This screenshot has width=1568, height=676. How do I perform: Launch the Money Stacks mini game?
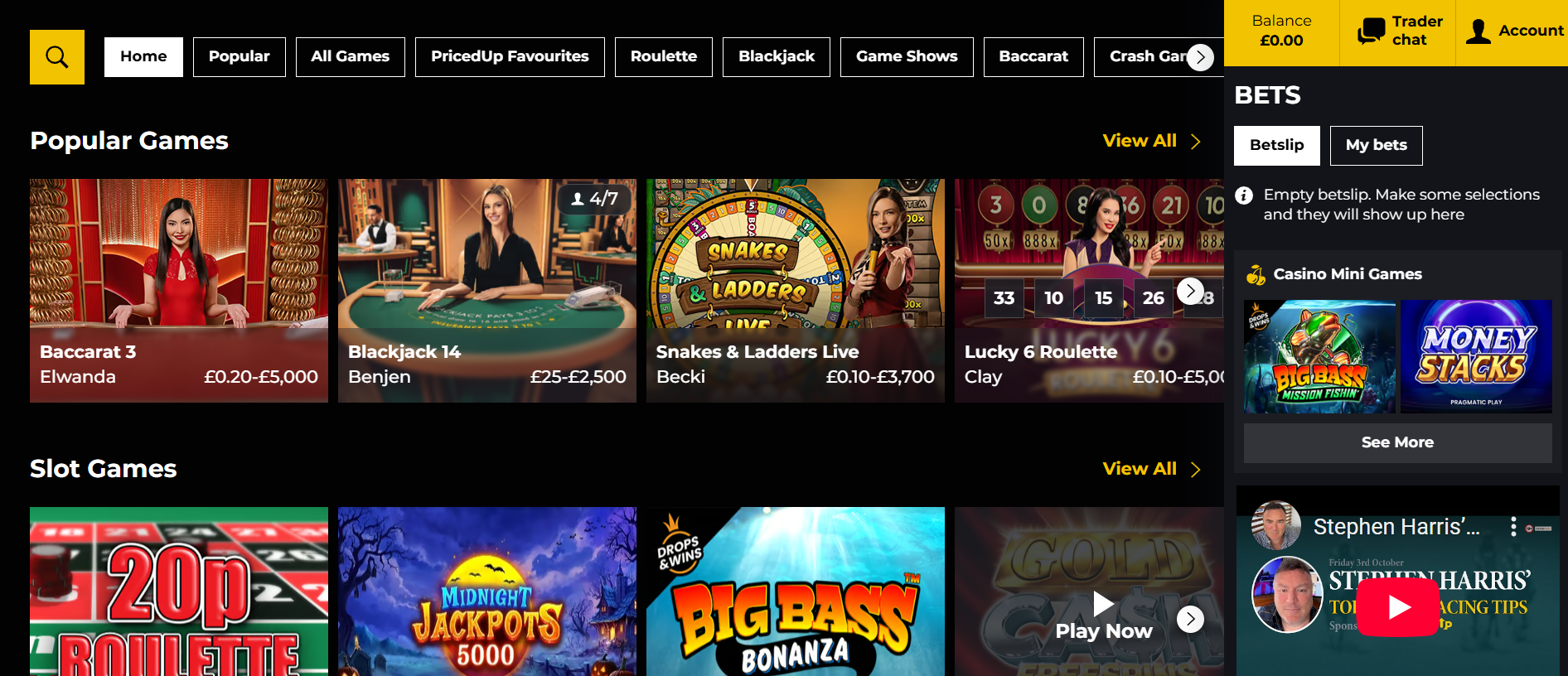point(1476,356)
